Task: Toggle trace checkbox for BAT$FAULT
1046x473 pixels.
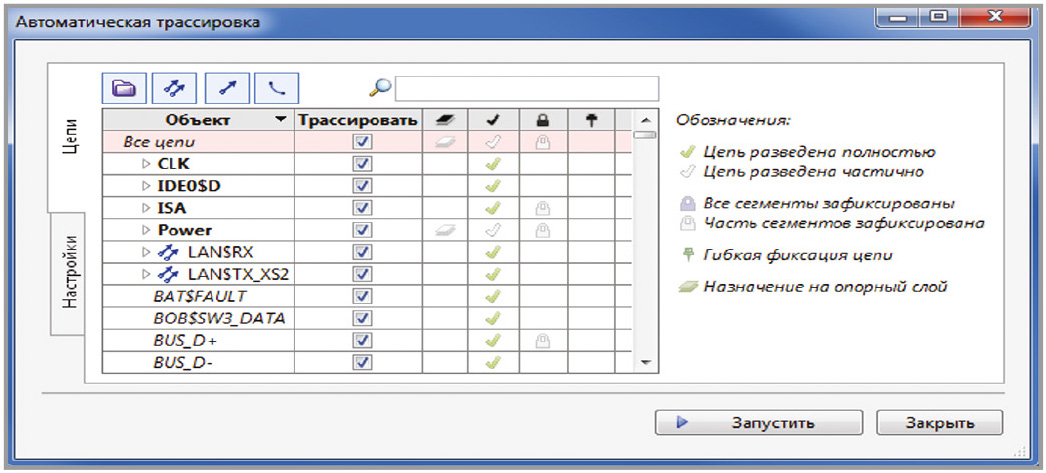Action: coord(362,296)
